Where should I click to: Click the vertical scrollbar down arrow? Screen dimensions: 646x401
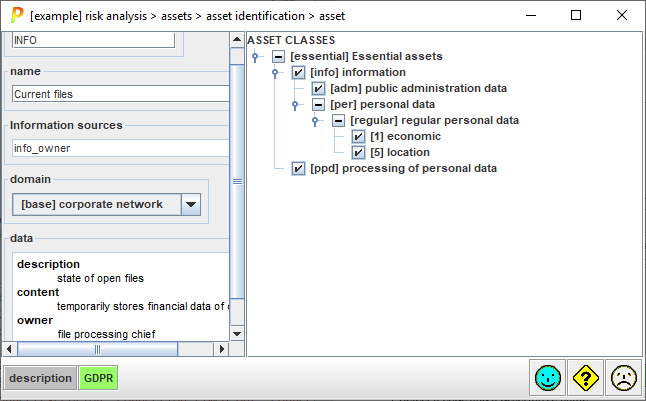coord(237,333)
